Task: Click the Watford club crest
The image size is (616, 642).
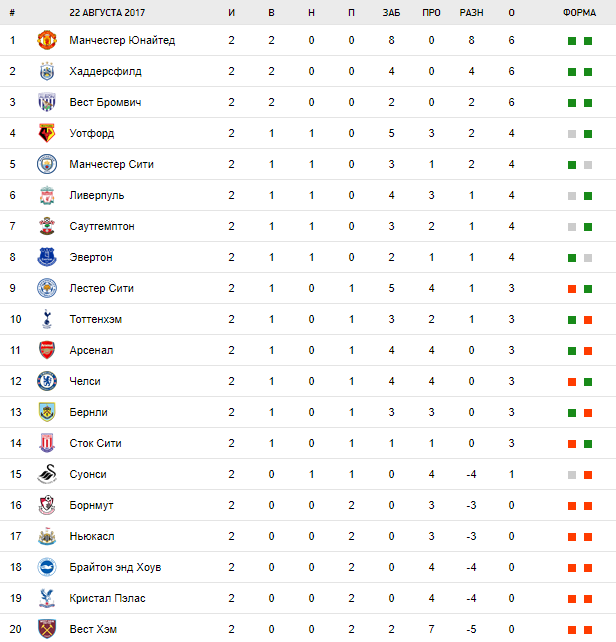Action: (47, 134)
